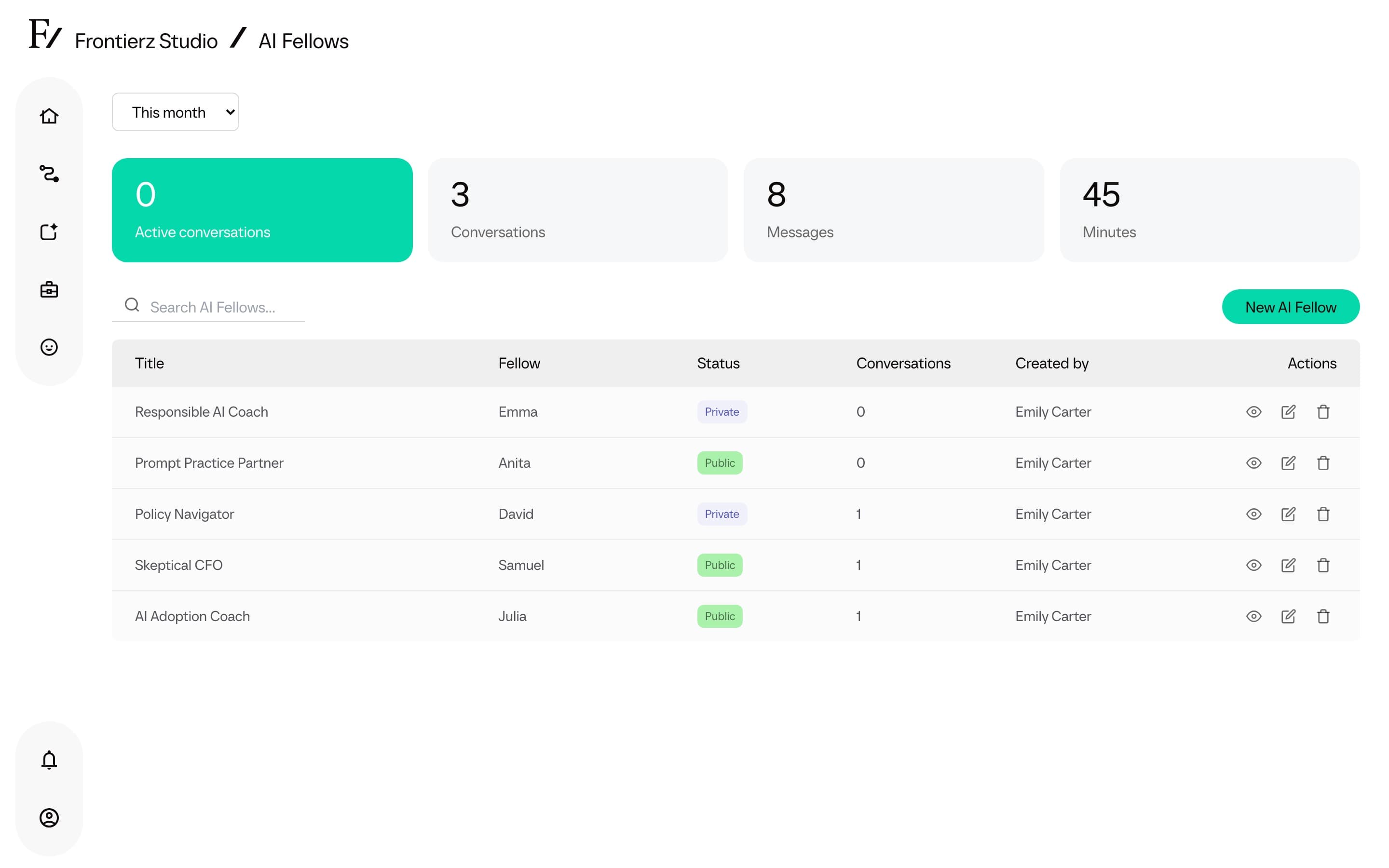Click Private badge for Responsible AI Coach
Screen dimensions: 1389x868
coord(722,412)
